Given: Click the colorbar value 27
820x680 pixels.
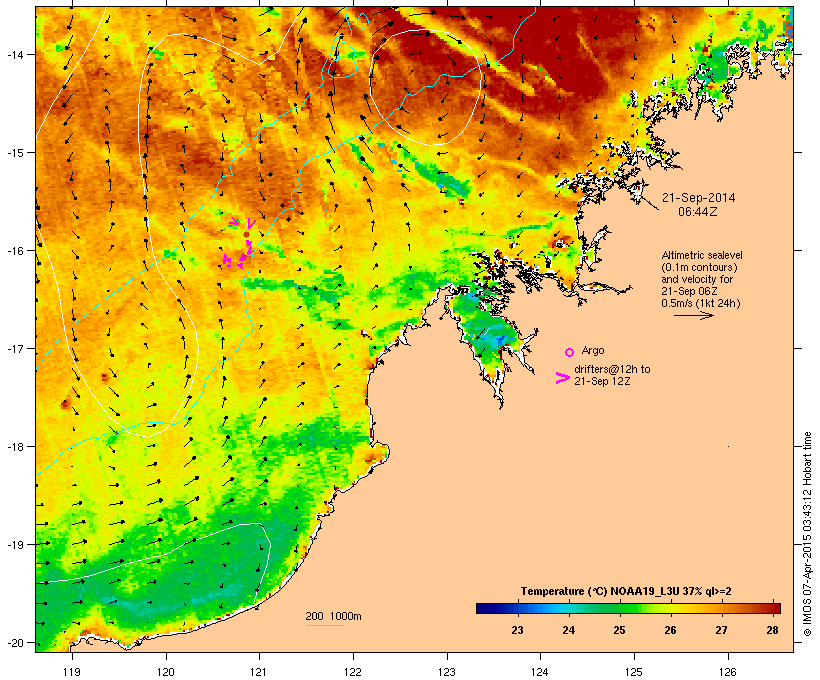Looking at the screenshot, I should tap(721, 630).
